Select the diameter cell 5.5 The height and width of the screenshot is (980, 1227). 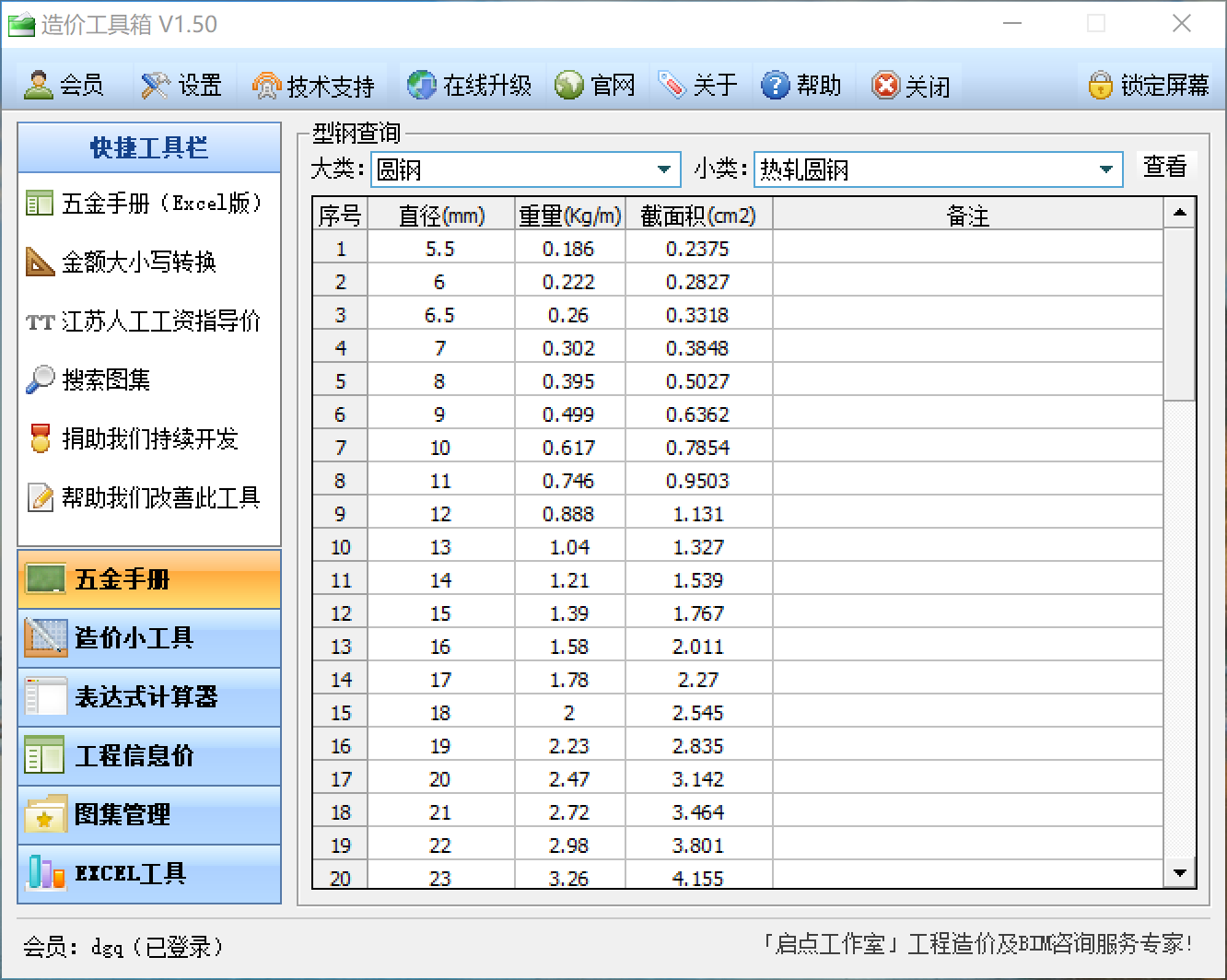[x=440, y=249]
